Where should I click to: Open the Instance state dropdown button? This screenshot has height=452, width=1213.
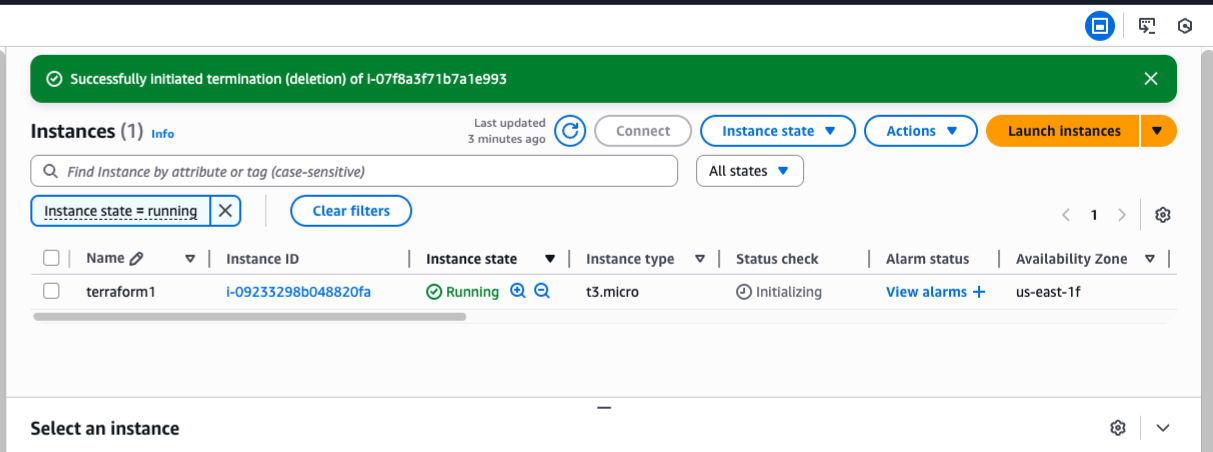[777, 131]
